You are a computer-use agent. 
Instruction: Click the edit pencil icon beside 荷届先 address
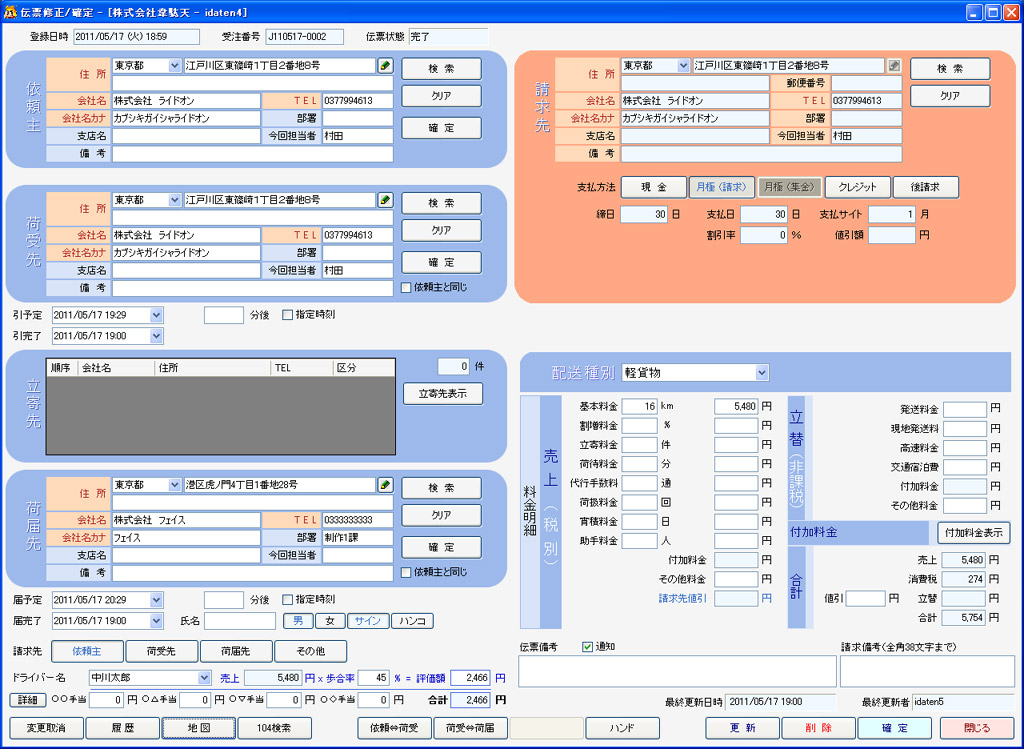[x=385, y=485]
